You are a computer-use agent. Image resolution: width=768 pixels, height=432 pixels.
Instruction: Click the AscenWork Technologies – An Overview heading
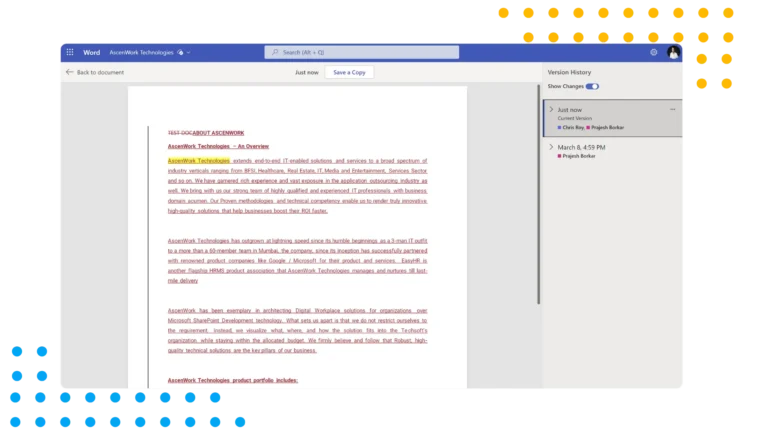(218, 146)
